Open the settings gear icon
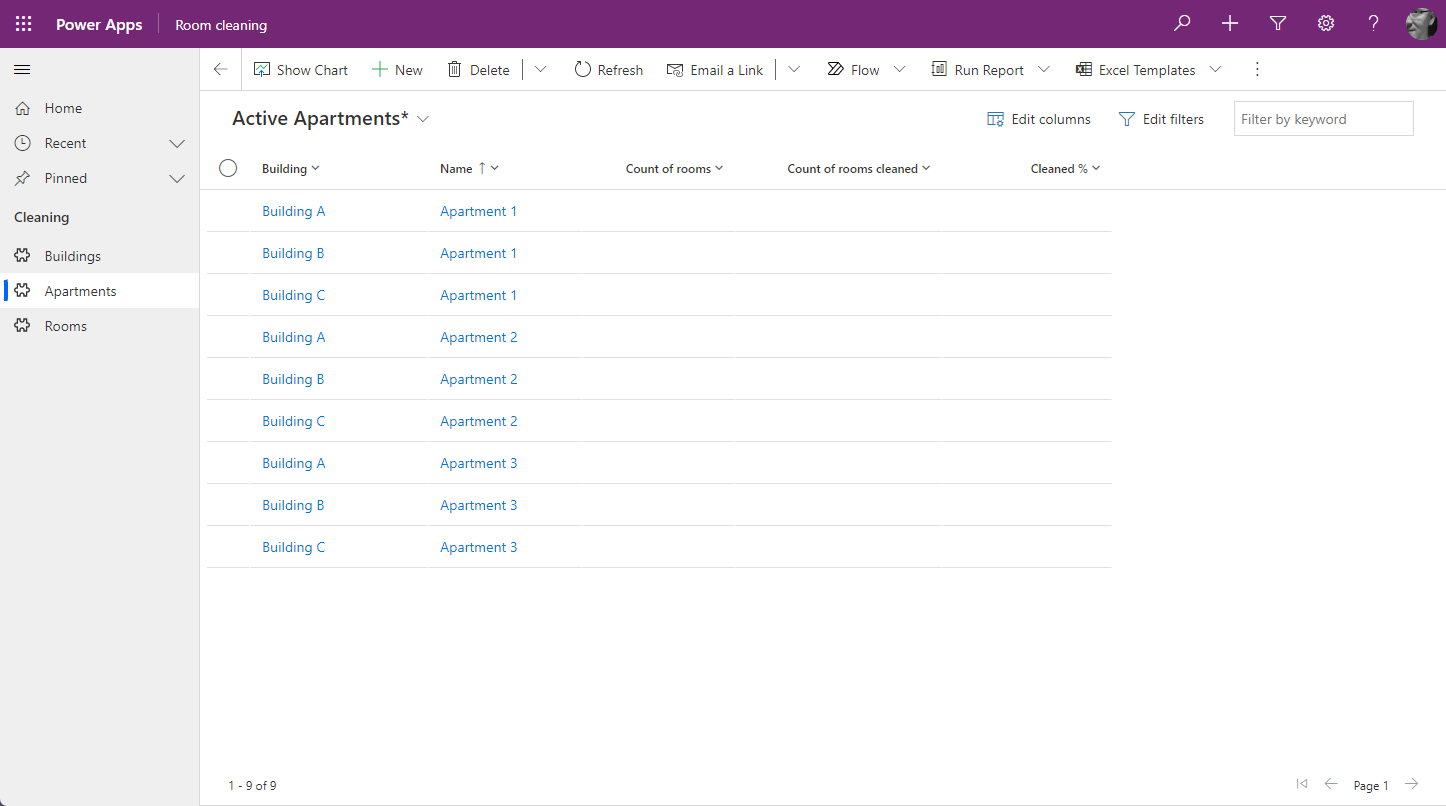Screen dimensions: 1446x806 click(x=1325, y=24)
